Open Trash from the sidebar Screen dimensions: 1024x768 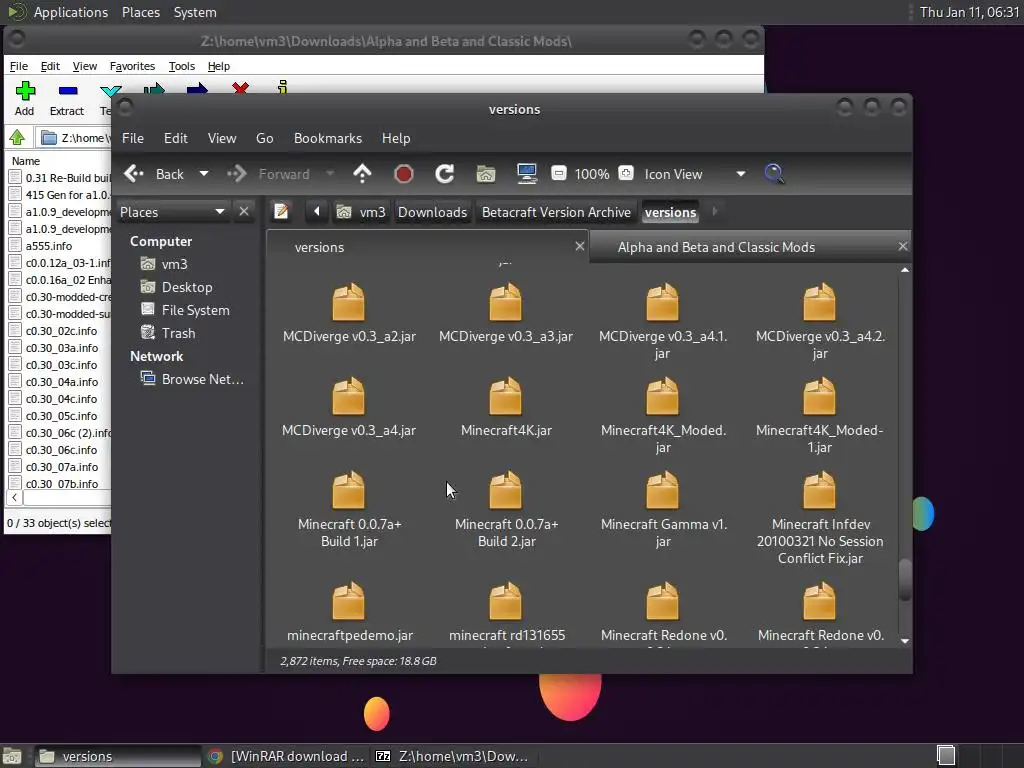178,333
